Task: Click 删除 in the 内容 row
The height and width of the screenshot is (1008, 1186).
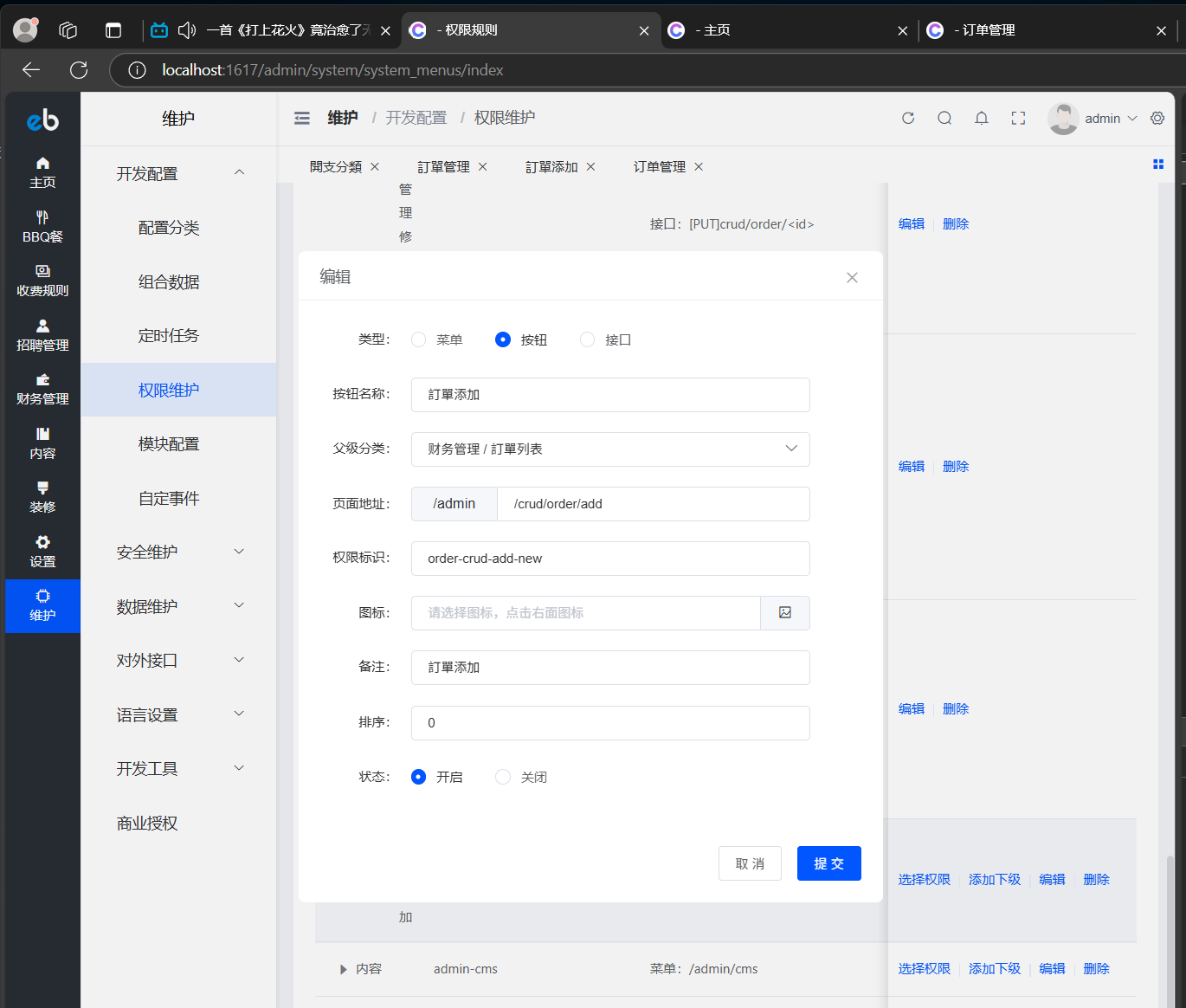Action: coord(1096,968)
